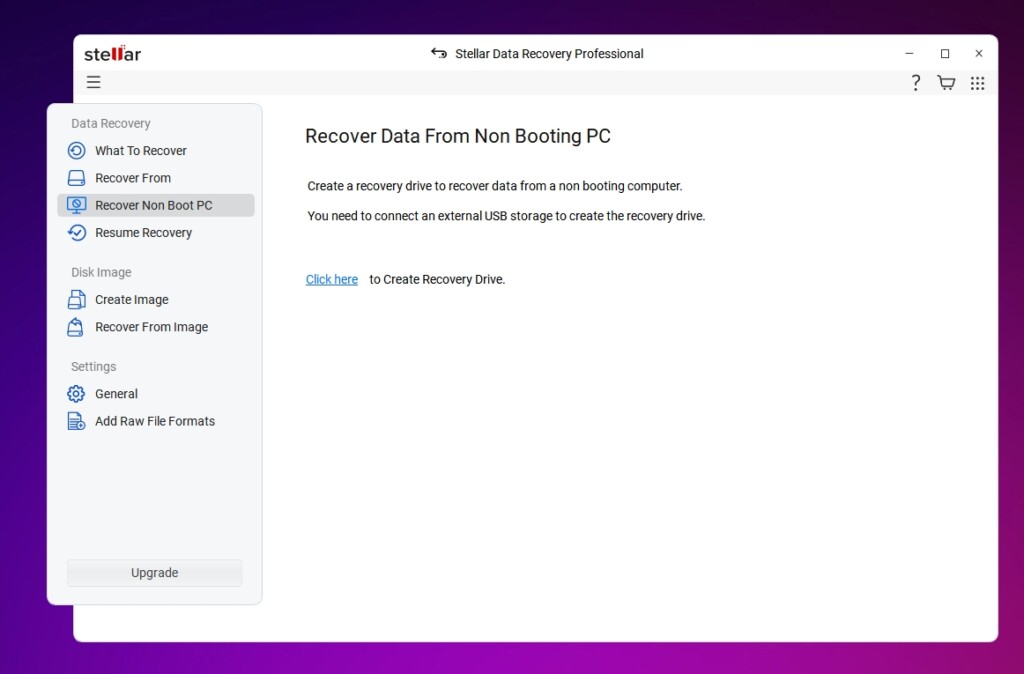Click the back arrow icon beside title
Image resolution: width=1024 pixels, height=674 pixels.
click(439, 54)
